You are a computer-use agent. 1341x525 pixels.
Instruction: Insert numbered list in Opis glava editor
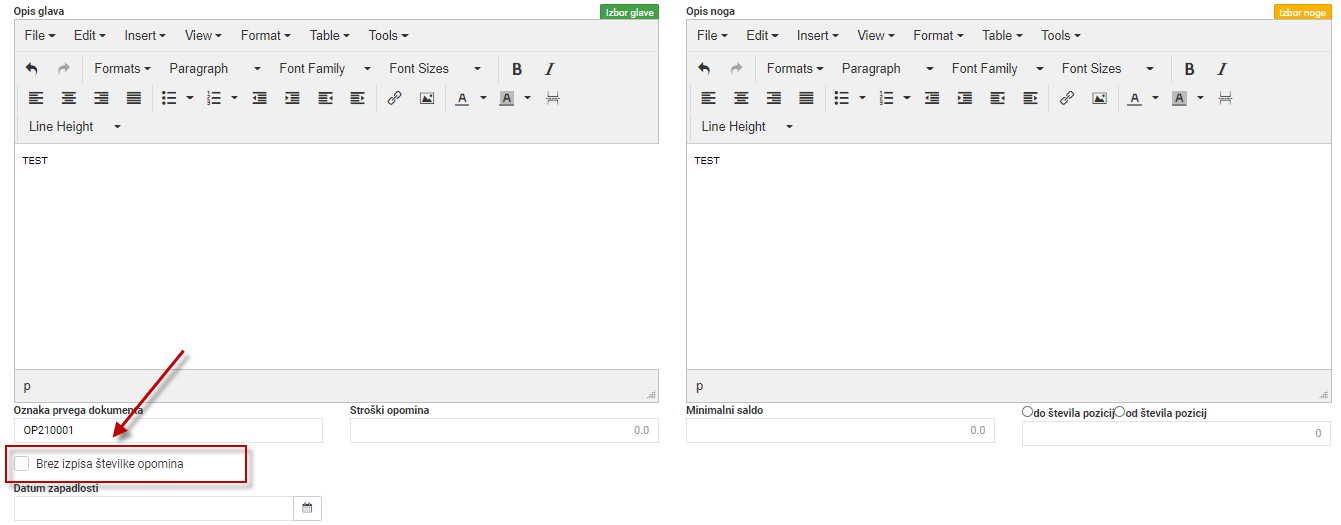pos(213,98)
